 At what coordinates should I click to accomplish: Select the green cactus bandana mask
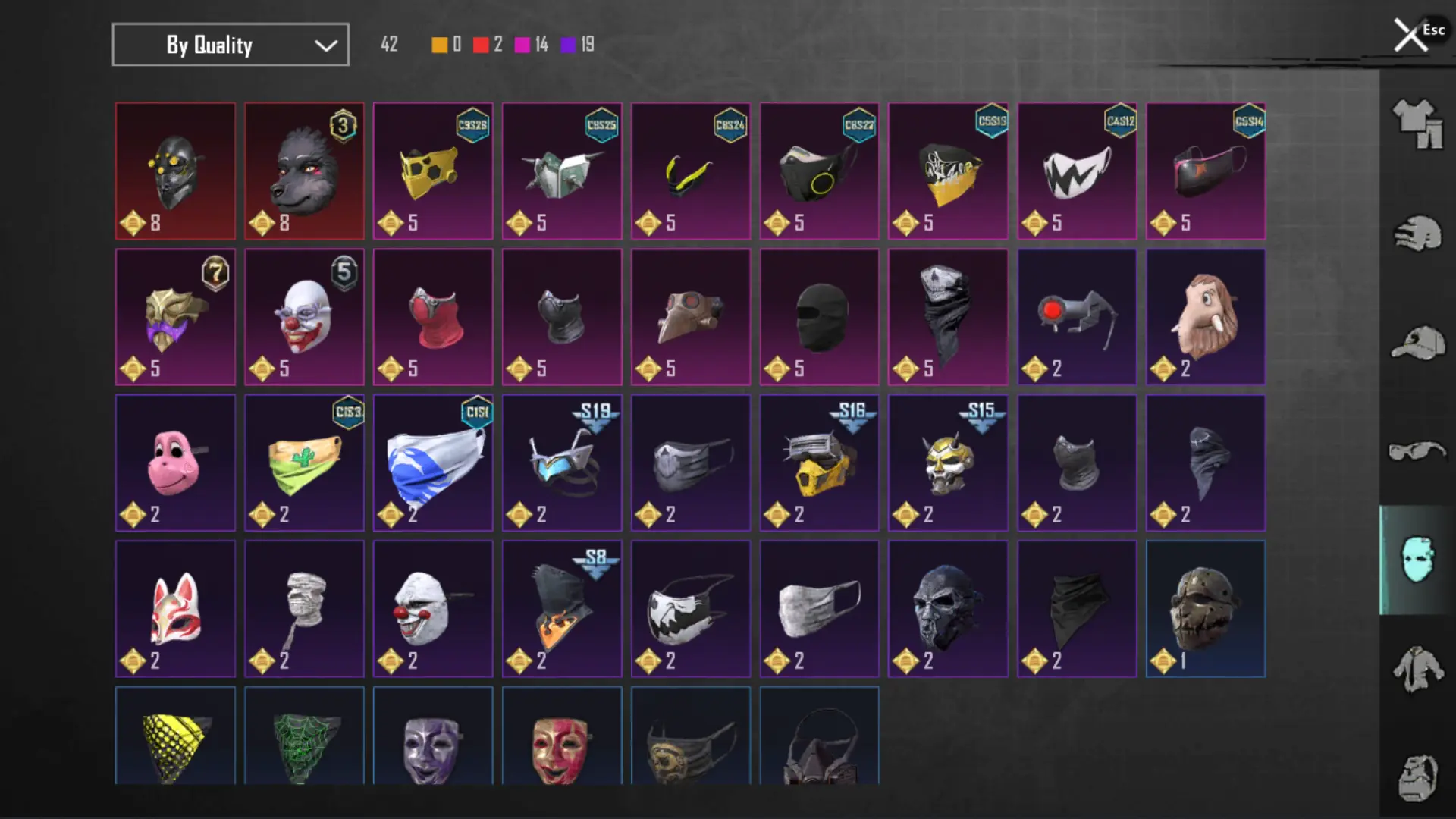click(x=304, y=463)
